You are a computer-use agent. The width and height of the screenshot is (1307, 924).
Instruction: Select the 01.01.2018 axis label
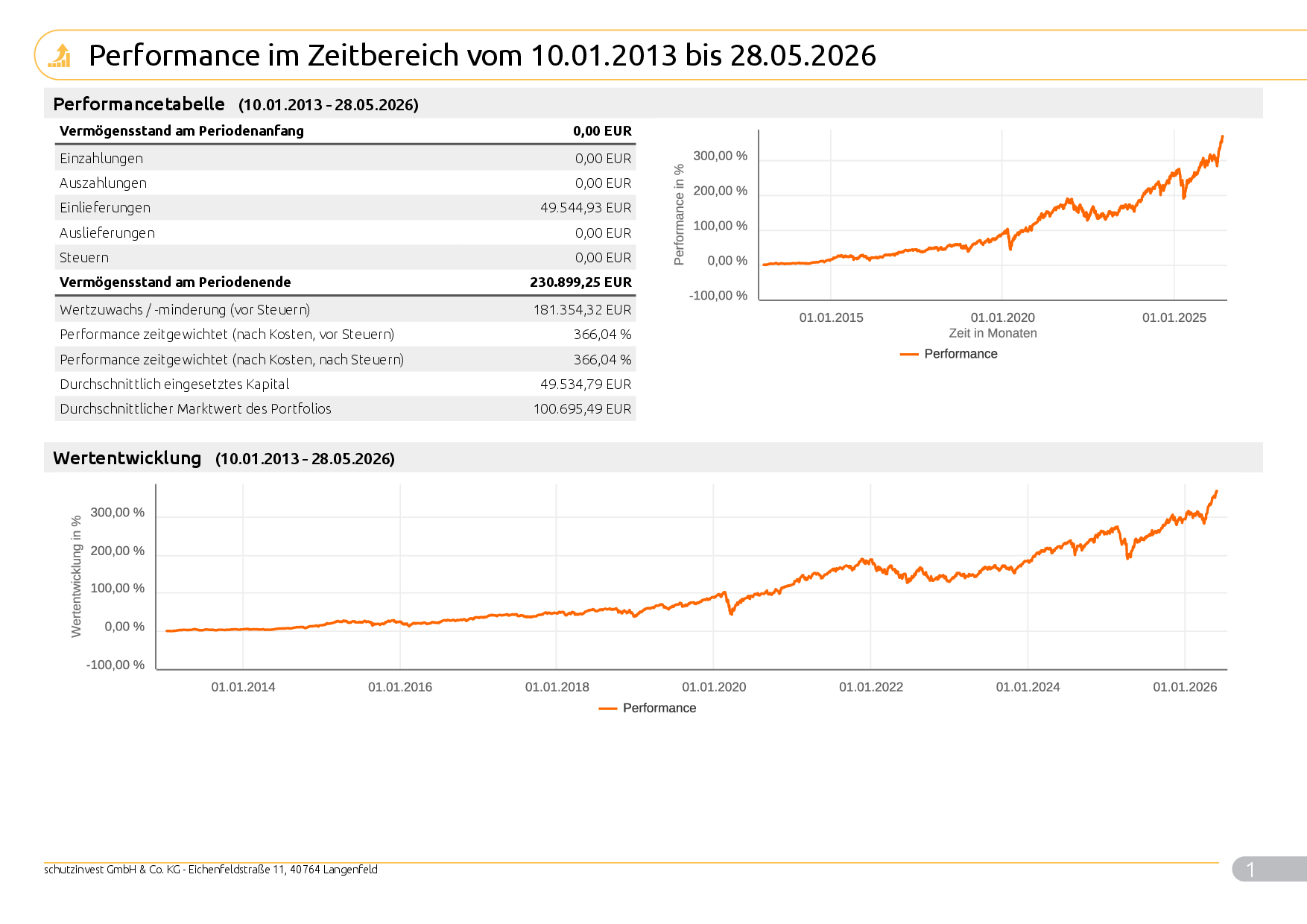(x=557, y=687)
